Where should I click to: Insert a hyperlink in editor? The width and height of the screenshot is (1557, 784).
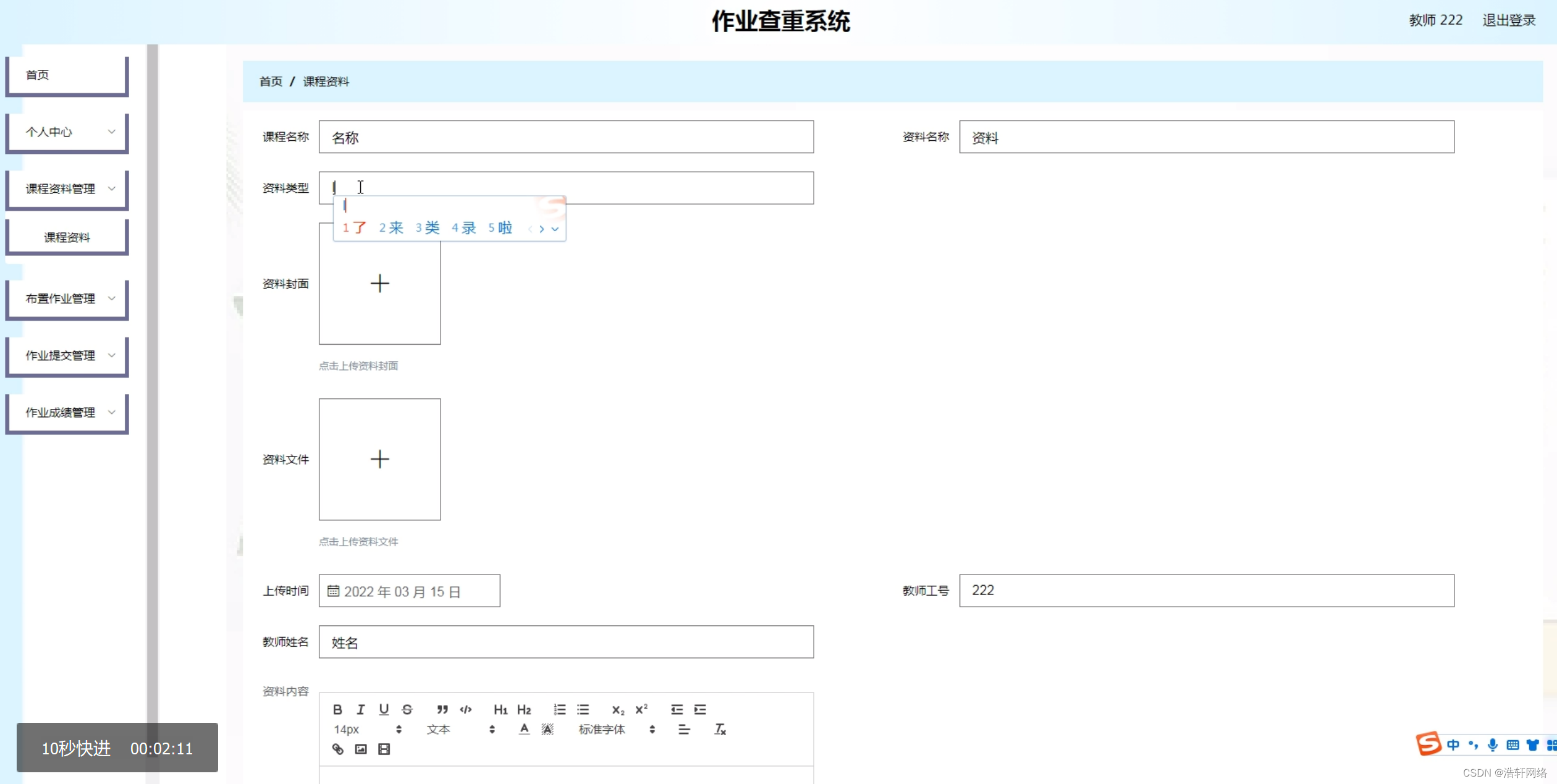(338, 749)
